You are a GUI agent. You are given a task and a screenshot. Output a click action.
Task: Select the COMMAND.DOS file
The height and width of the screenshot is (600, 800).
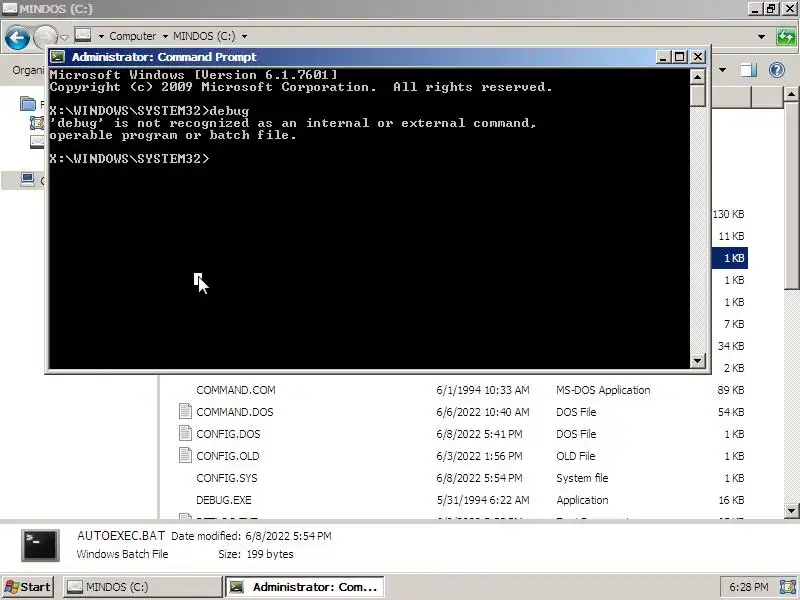tap(235, 412)
